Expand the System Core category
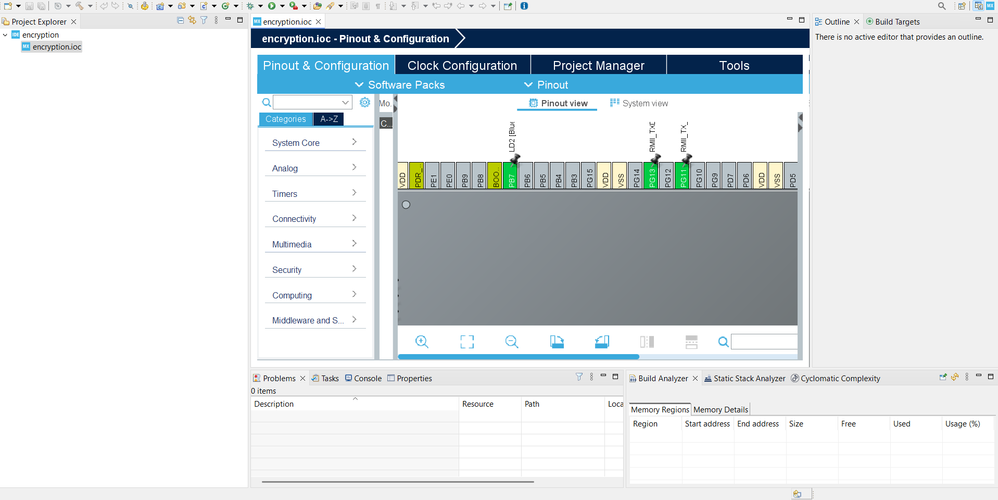This screenshot has height=500, width=998. point(315,142)
